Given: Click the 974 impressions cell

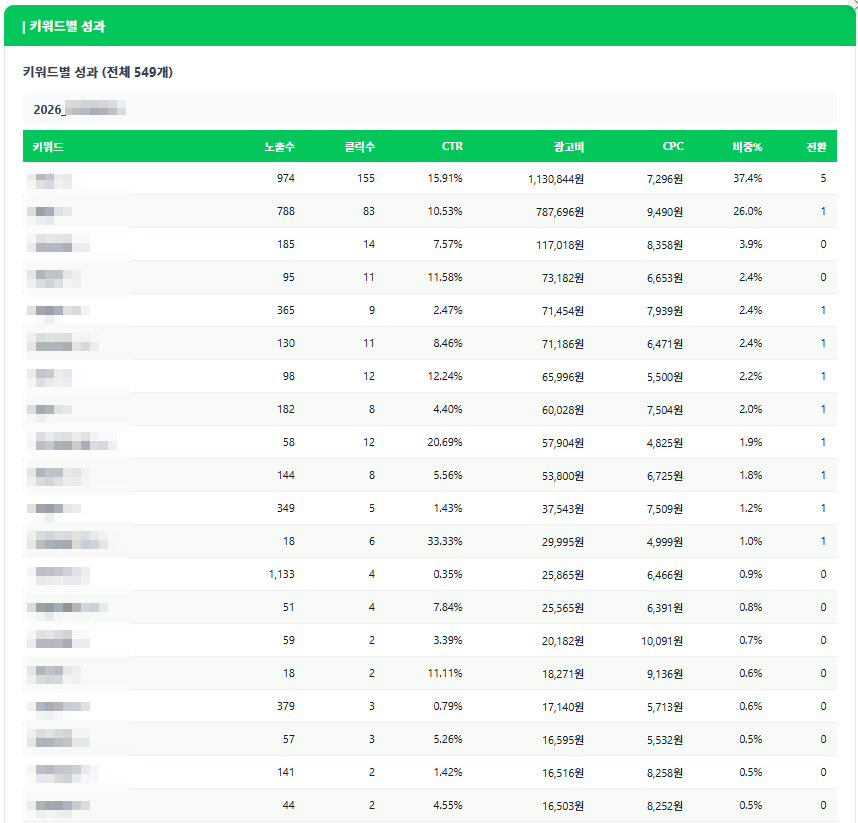Looking at the screenshot, I should (x=286, y=178).
